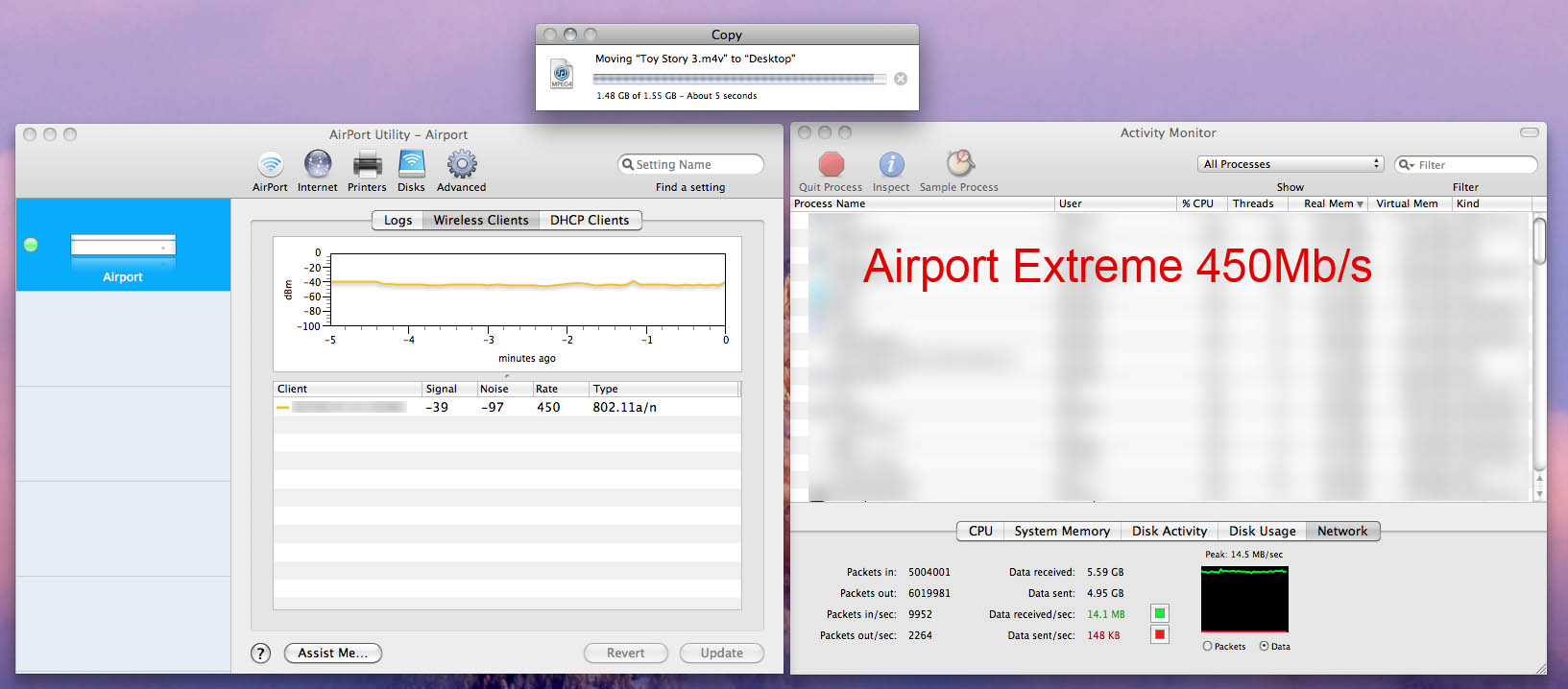This screenshot has height=689, width=1568.
Task: Sort by % CPU column header
Action: (1202, 203)
